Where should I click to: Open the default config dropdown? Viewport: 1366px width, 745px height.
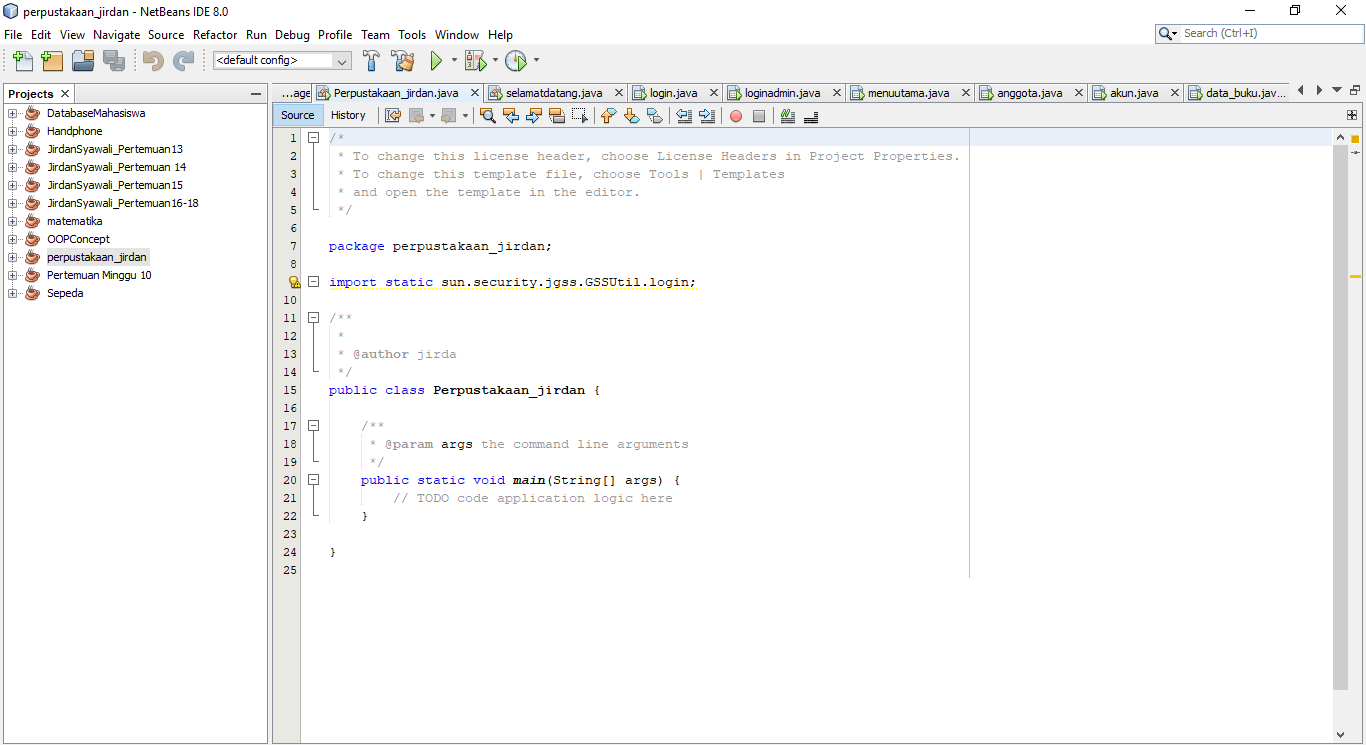point(341,60)
